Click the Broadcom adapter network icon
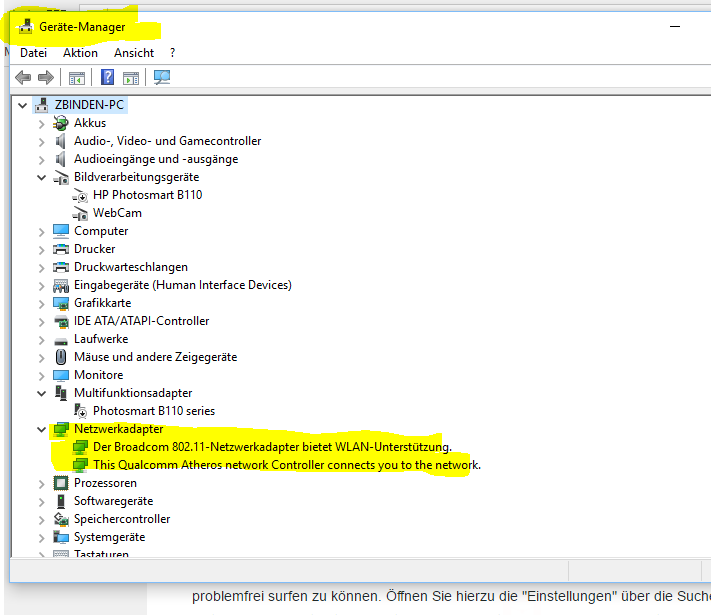Image resolution: width=711 pixels, height=615 pixels. (x=80, y=447)
